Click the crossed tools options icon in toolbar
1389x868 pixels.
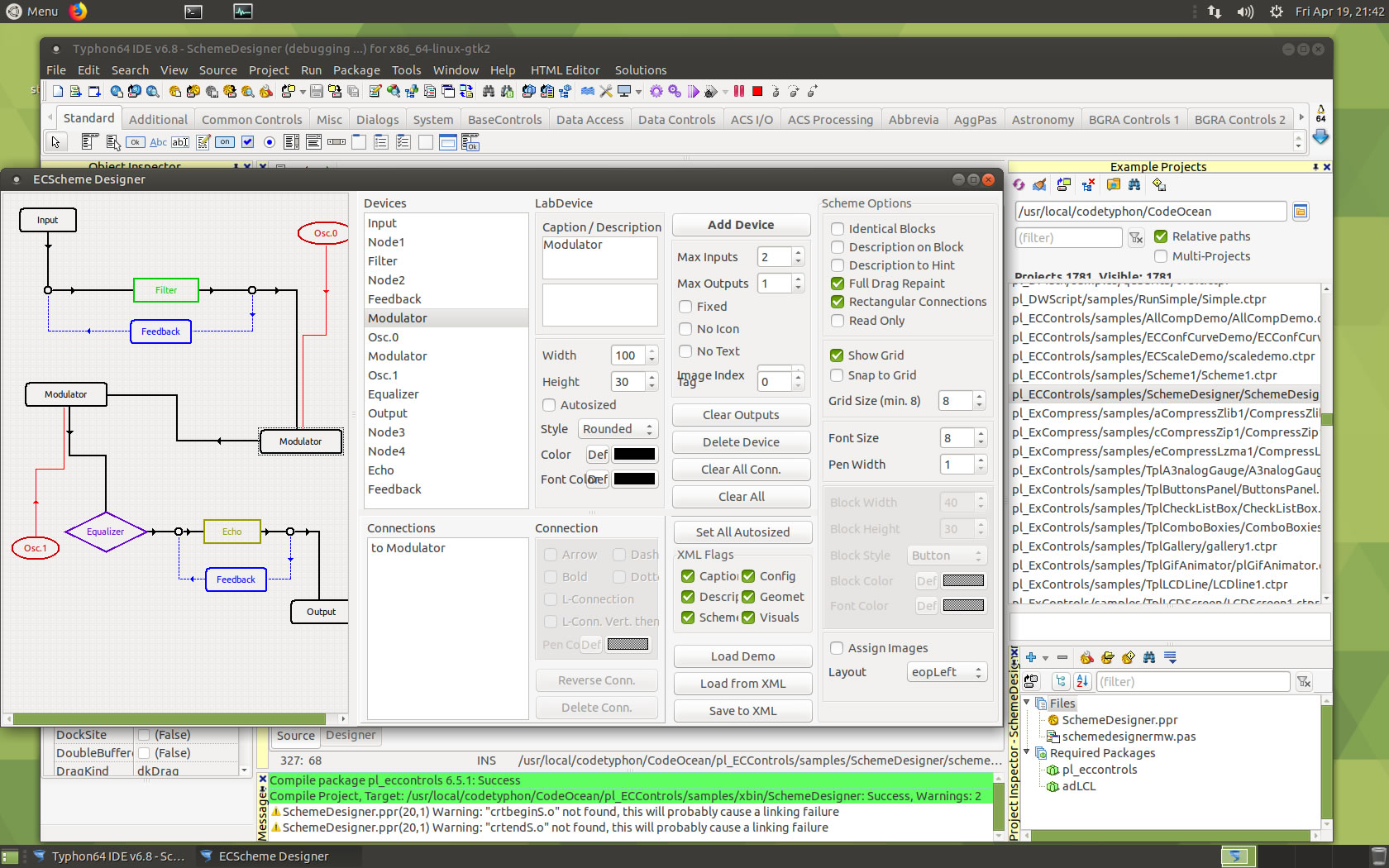tap(606, 91)
